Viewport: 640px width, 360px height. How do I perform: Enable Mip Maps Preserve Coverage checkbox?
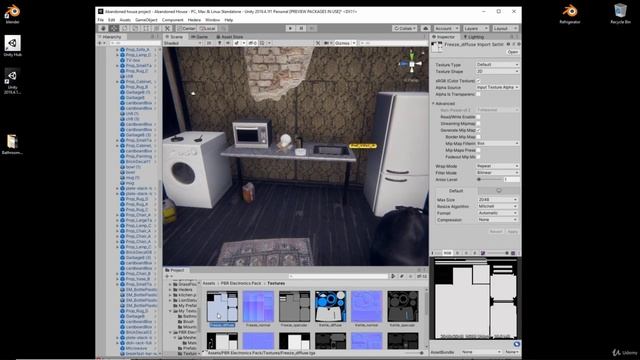478,150
